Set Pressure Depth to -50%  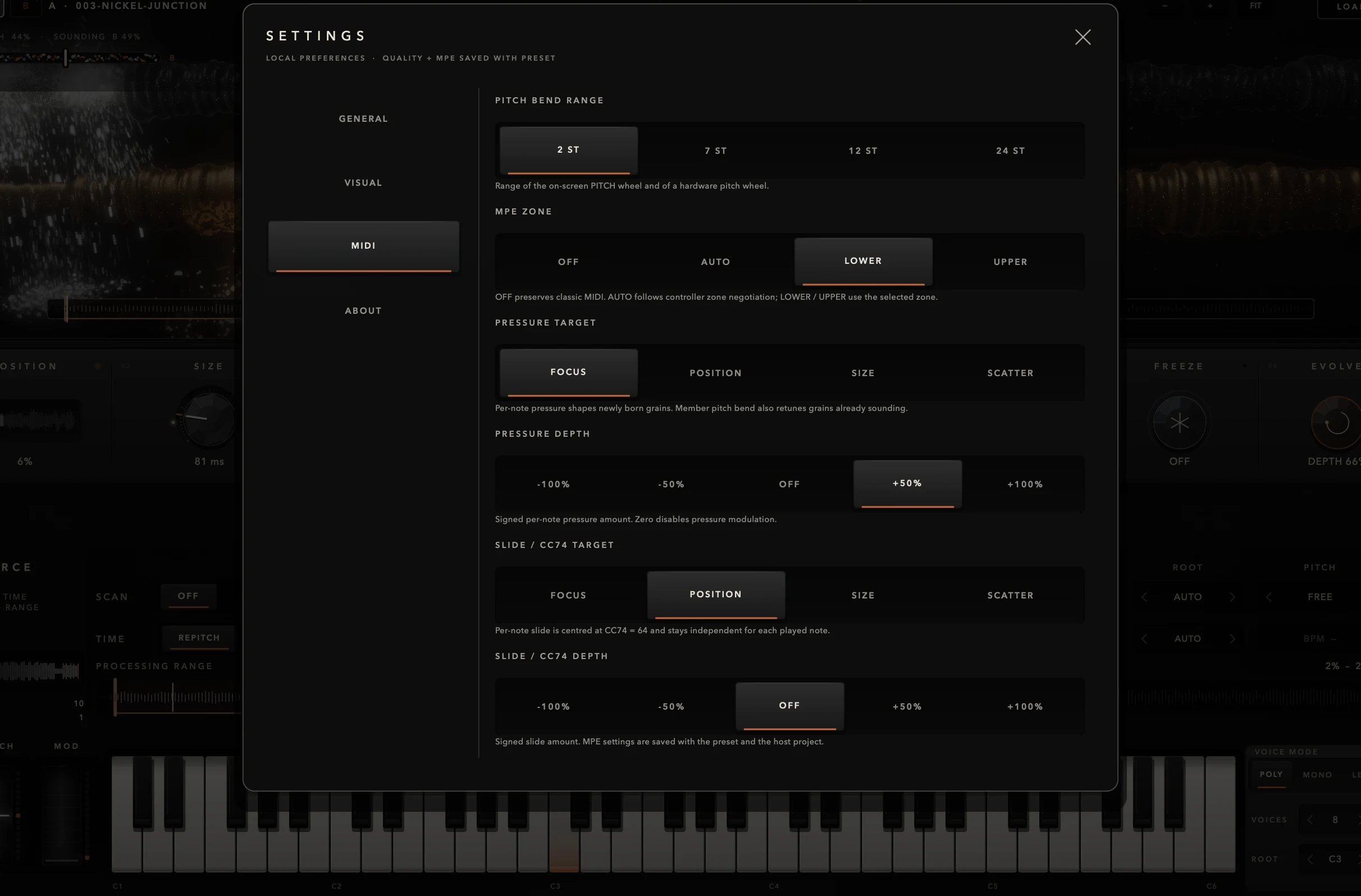(x=672, y=484)
